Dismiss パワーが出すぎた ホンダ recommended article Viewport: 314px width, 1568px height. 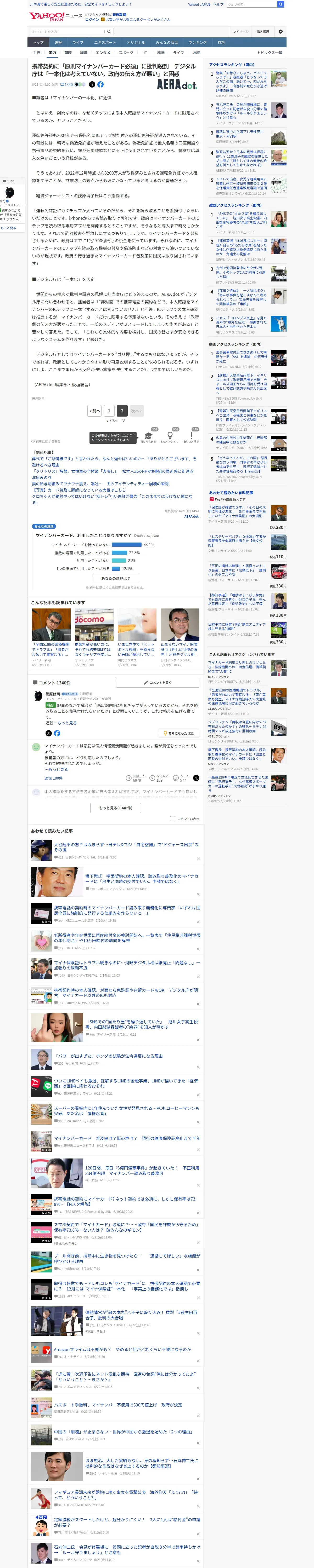[198, 1067]
